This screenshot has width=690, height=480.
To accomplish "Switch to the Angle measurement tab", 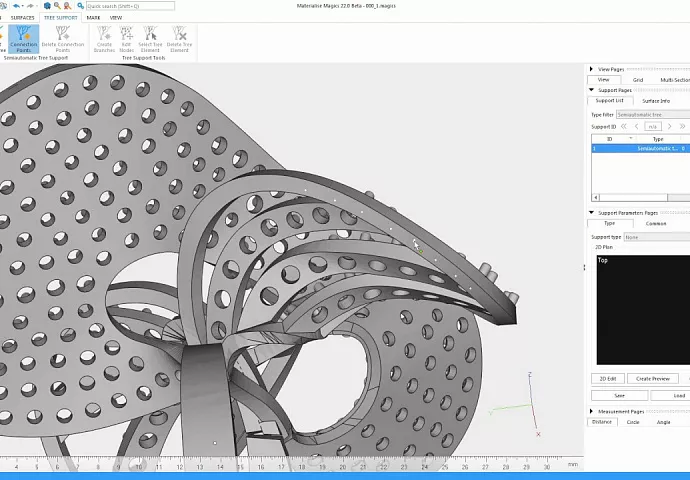I will [663, 422].
